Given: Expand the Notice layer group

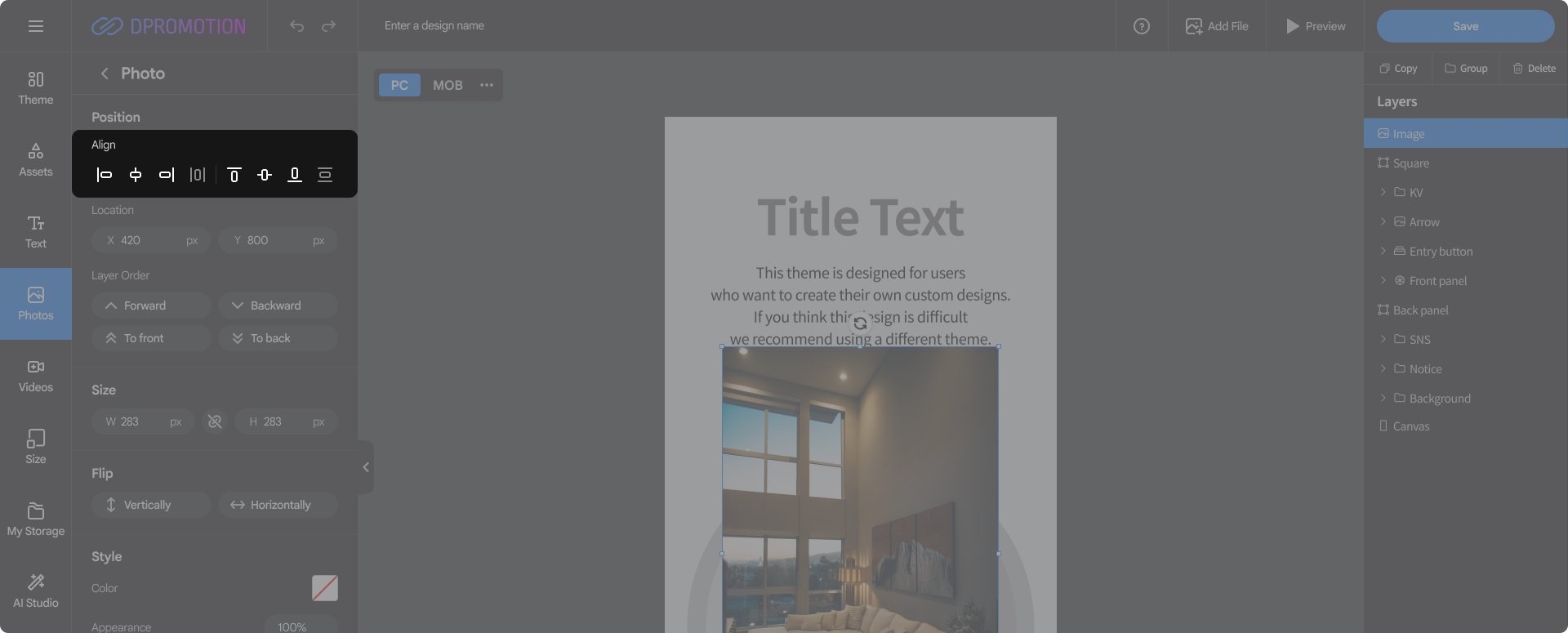Looking at the screenshot, I should pos(1383,369).
